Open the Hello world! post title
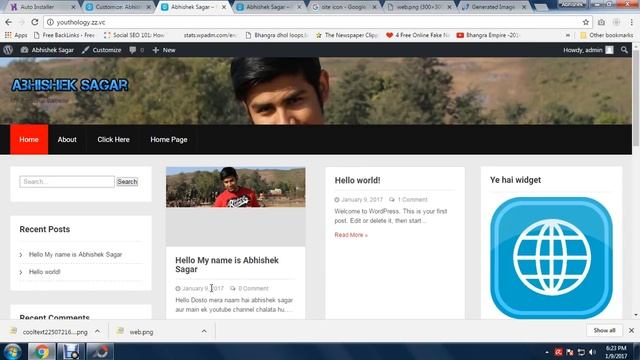This screenshot has height=360, width=640. click(358, 180)
